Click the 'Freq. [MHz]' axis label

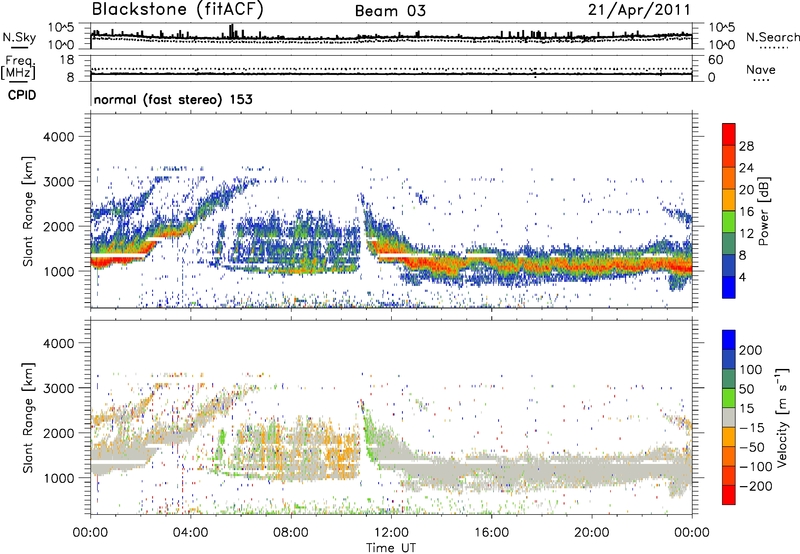pyautogui.click(x=19, y=67)
